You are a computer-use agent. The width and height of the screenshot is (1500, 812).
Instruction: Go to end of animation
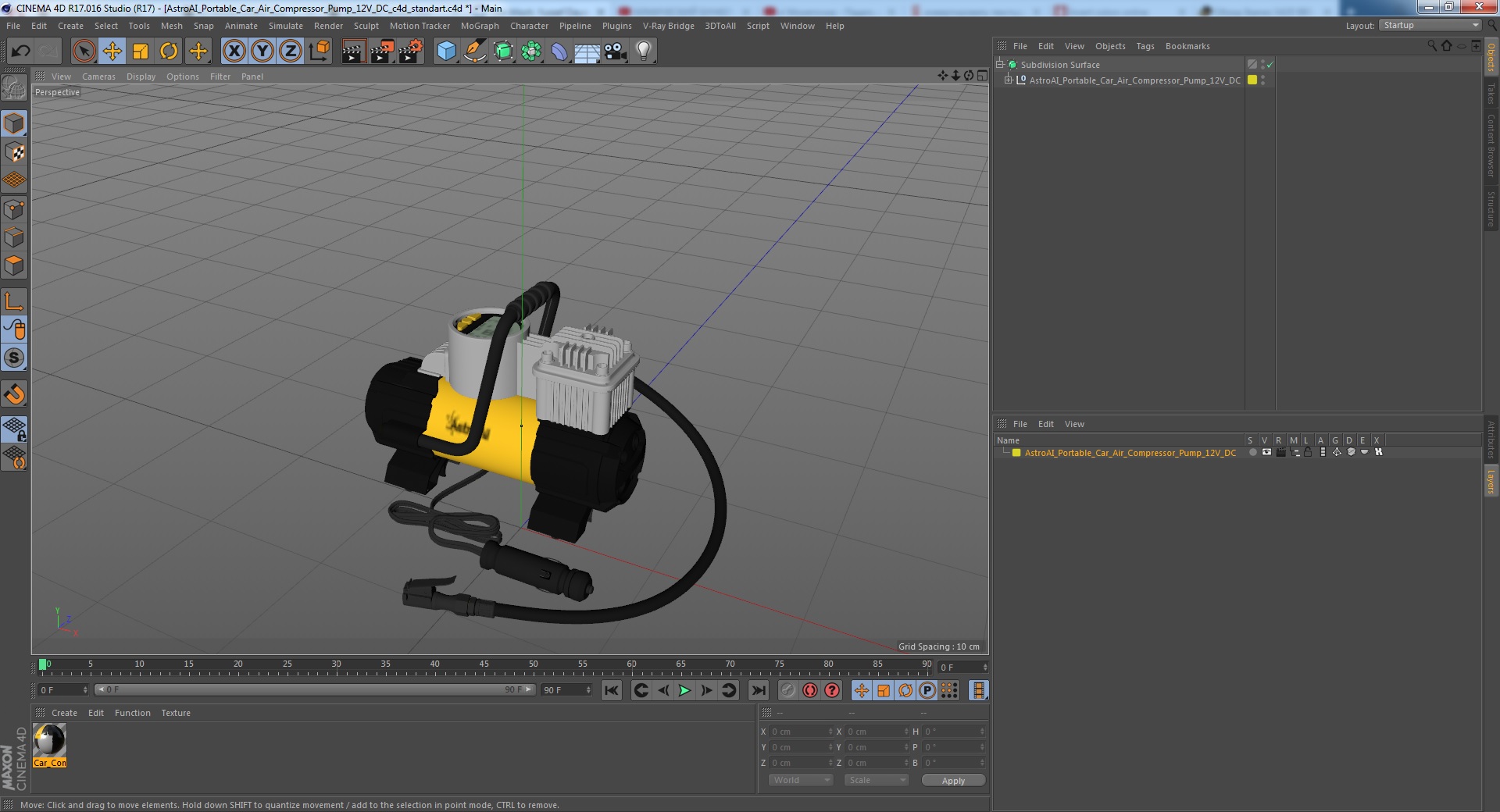758,690
